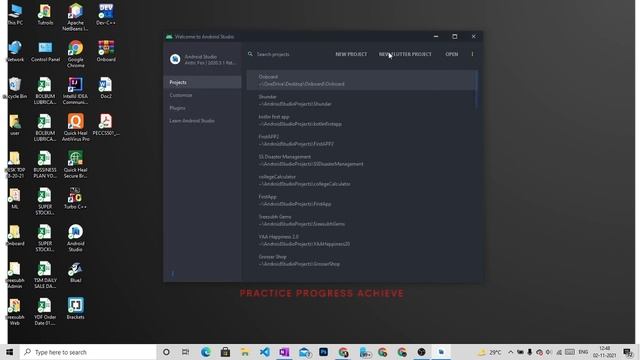
Task: Select the ML folder desktop icon
Action: click(15, 198)
